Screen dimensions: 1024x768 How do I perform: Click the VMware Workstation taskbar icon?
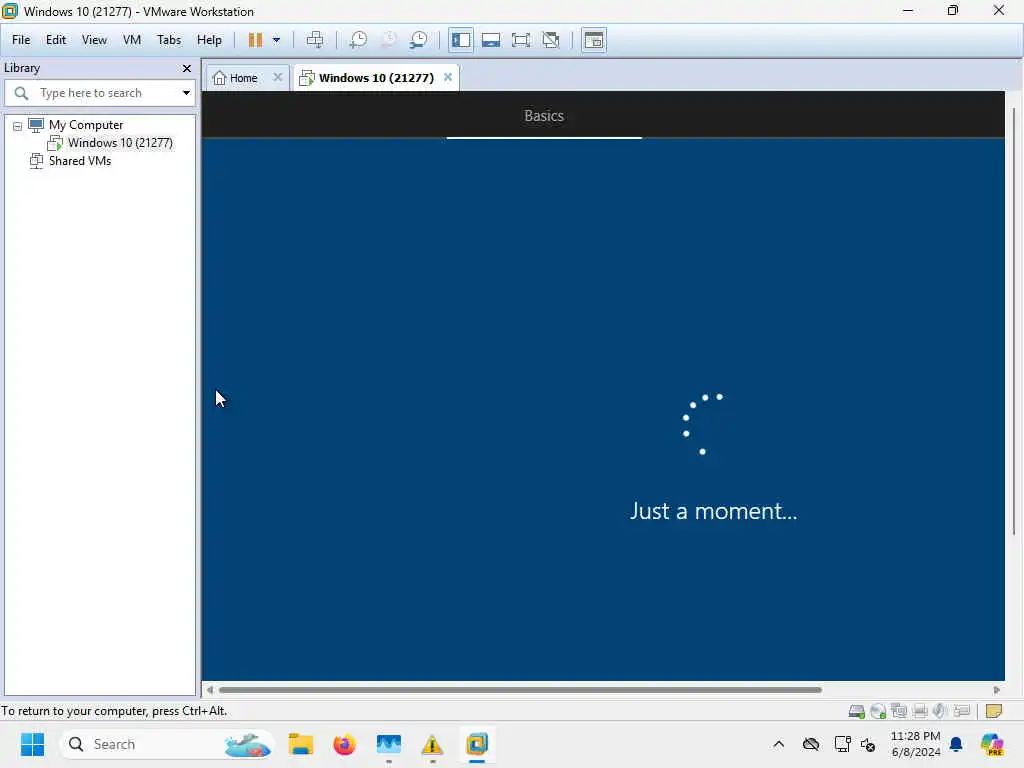click(477, 744)
